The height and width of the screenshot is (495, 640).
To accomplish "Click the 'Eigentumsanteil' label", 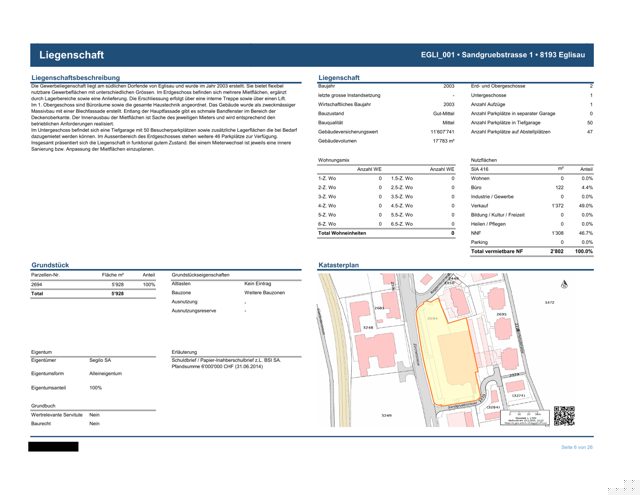I will coord(48,388).
